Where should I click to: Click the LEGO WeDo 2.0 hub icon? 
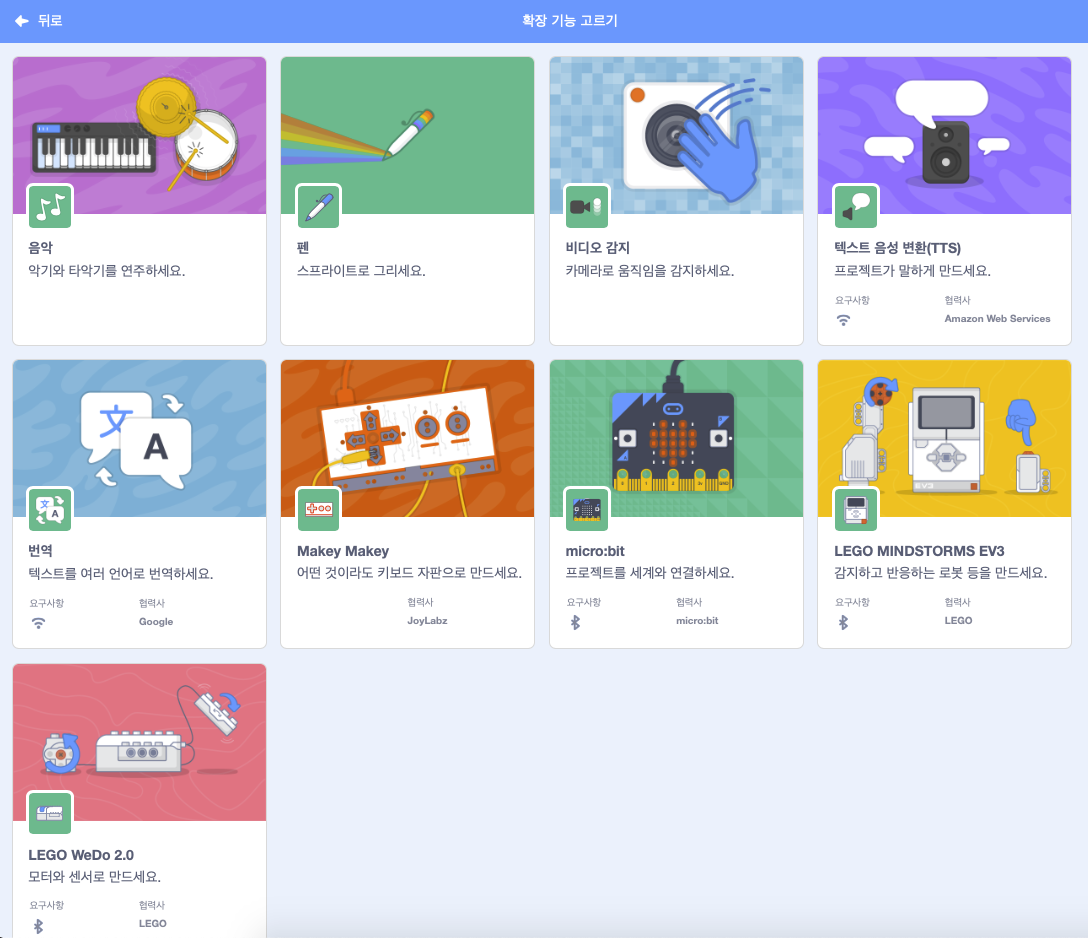[50, 813]
